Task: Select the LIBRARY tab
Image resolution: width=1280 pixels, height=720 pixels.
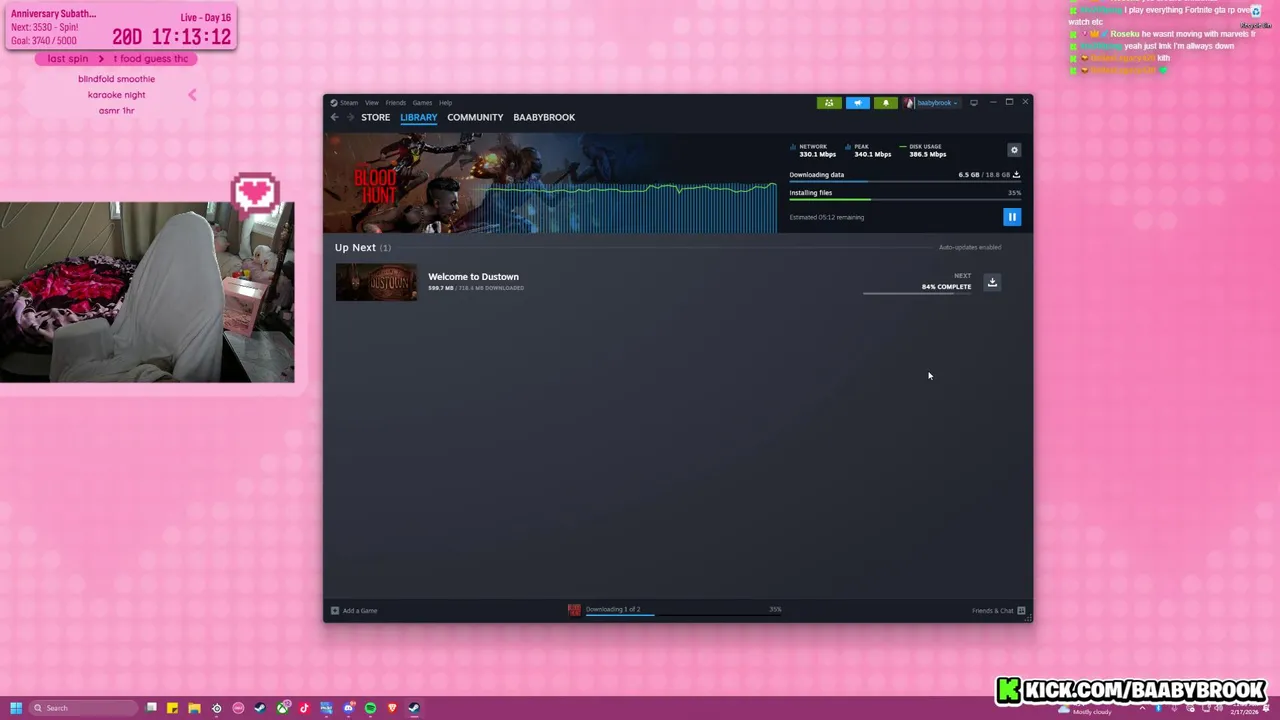Action: tap(418, 117)
